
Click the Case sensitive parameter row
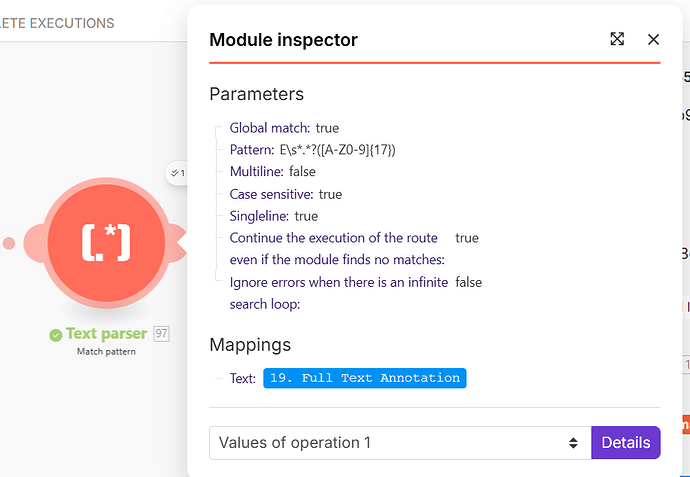pos(285,194)
